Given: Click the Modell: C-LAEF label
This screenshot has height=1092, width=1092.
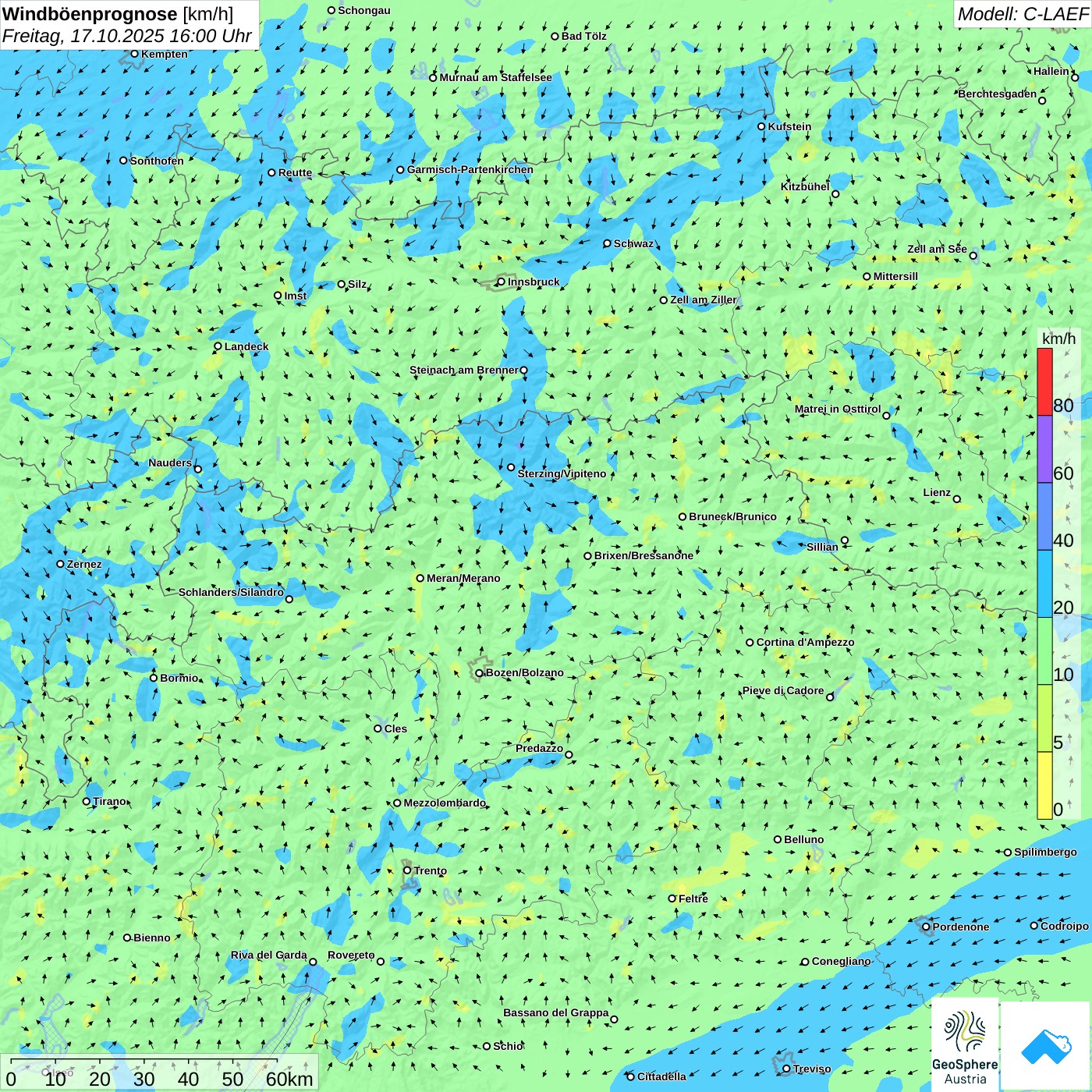Looking at the screenshot, I should pyautogui.click(x=1023, y=14).
